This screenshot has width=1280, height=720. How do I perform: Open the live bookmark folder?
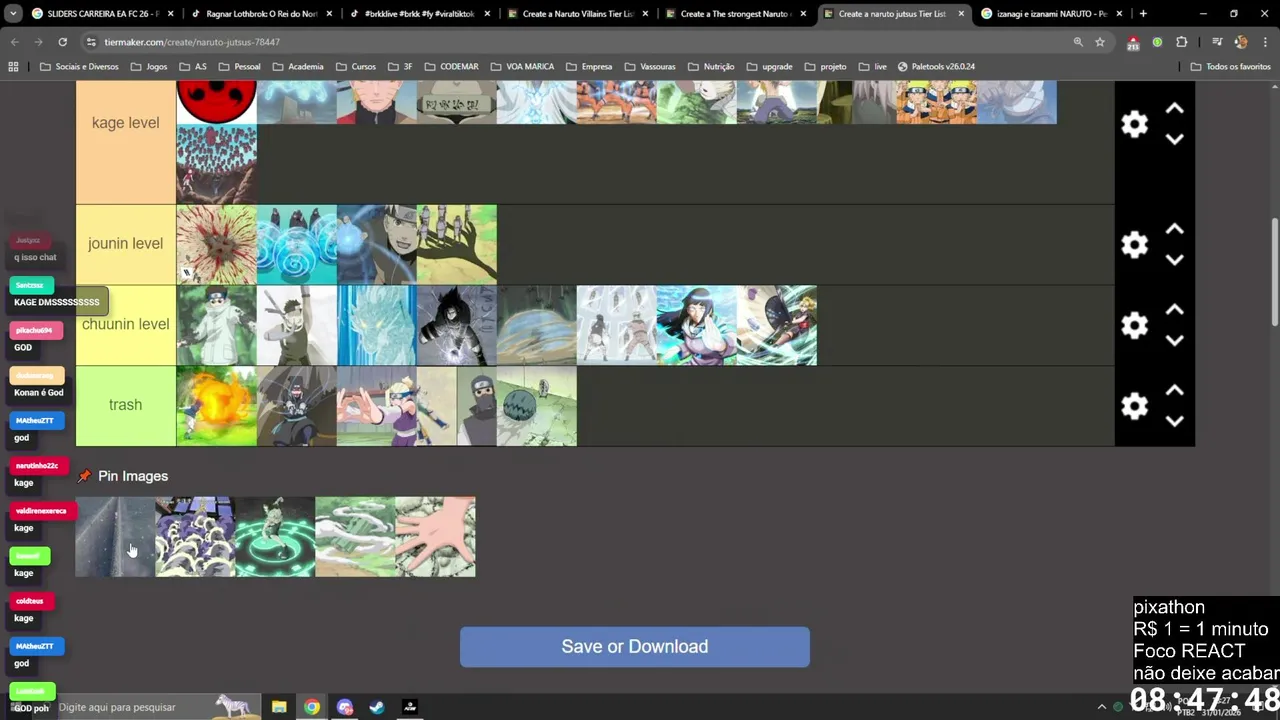click(873, 66)
